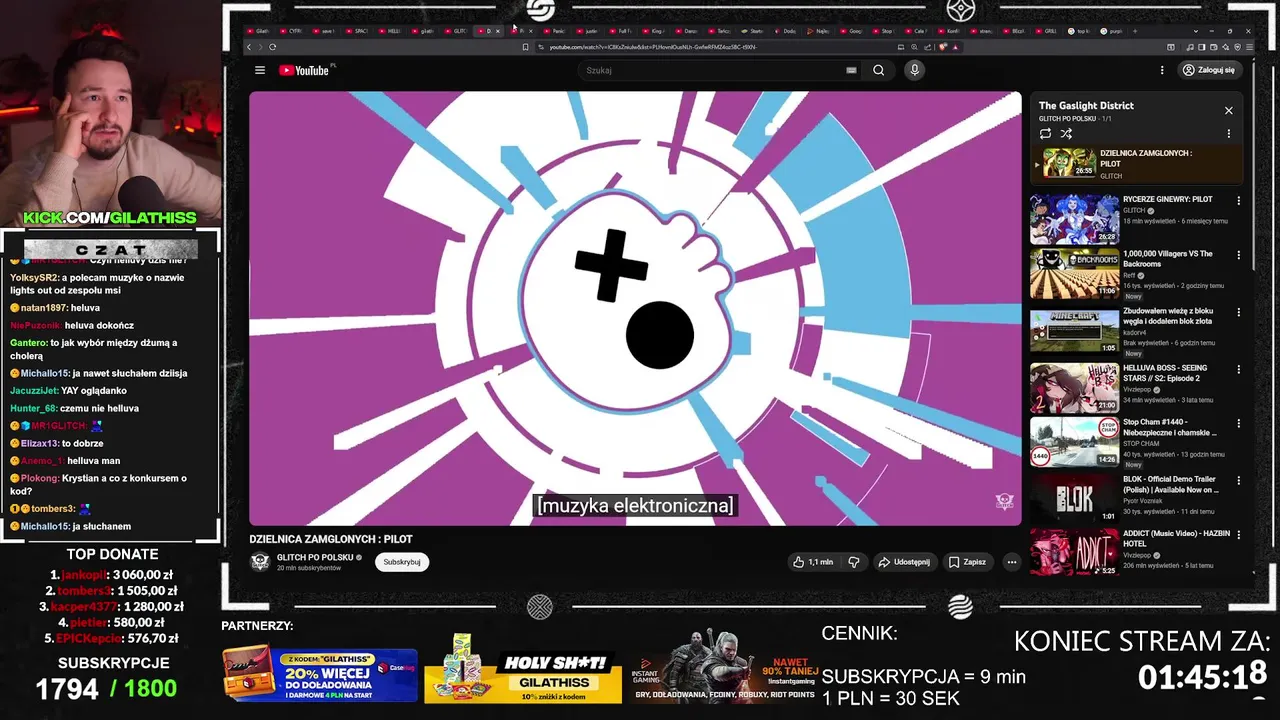This screenshot has width=1280, height=720.
Task: Select DZIELNICA ZAMGLONYCH : PILOT playlist item
Action: coord(1136,163)
